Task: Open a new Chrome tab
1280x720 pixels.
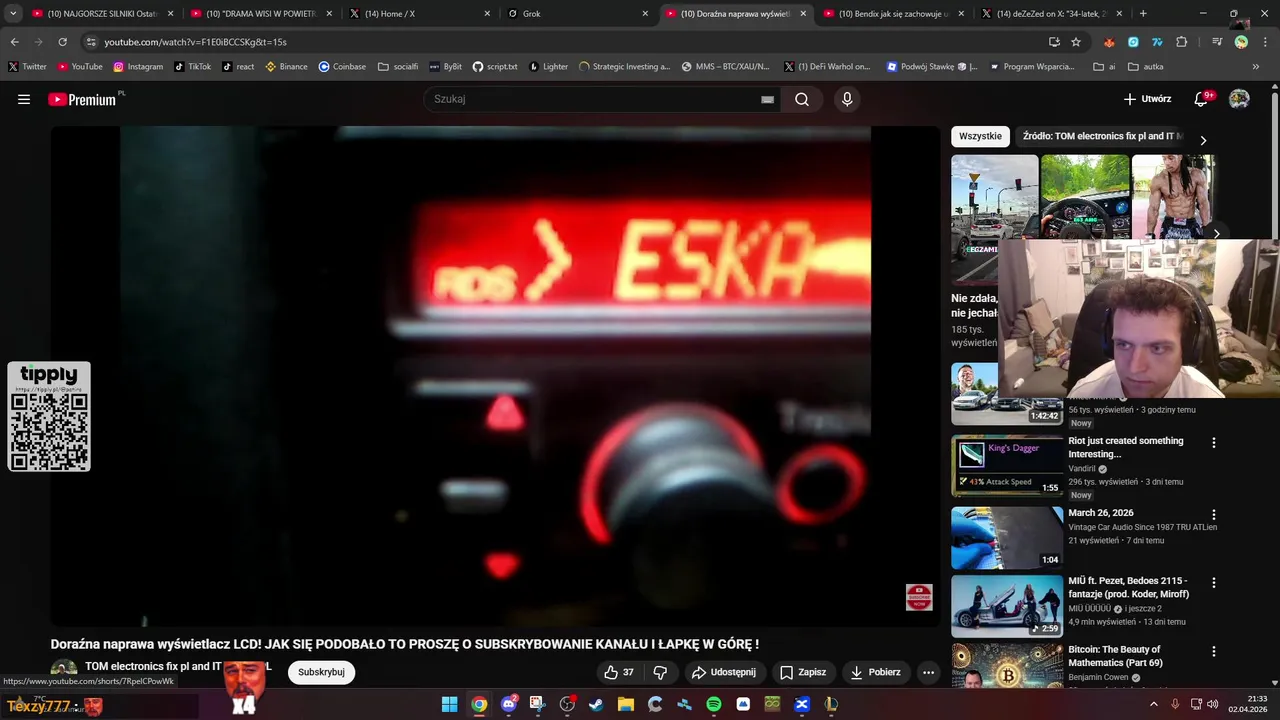Action: pyautogui.click(x=1143, y=14)
